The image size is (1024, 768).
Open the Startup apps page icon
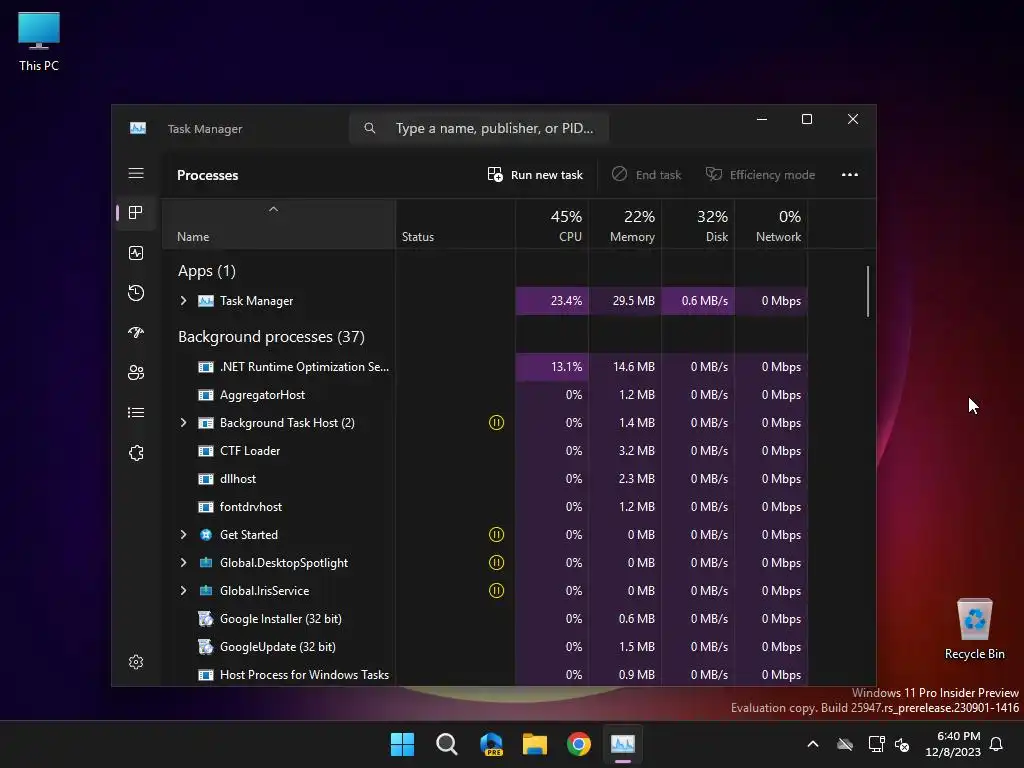pos(136,333)
